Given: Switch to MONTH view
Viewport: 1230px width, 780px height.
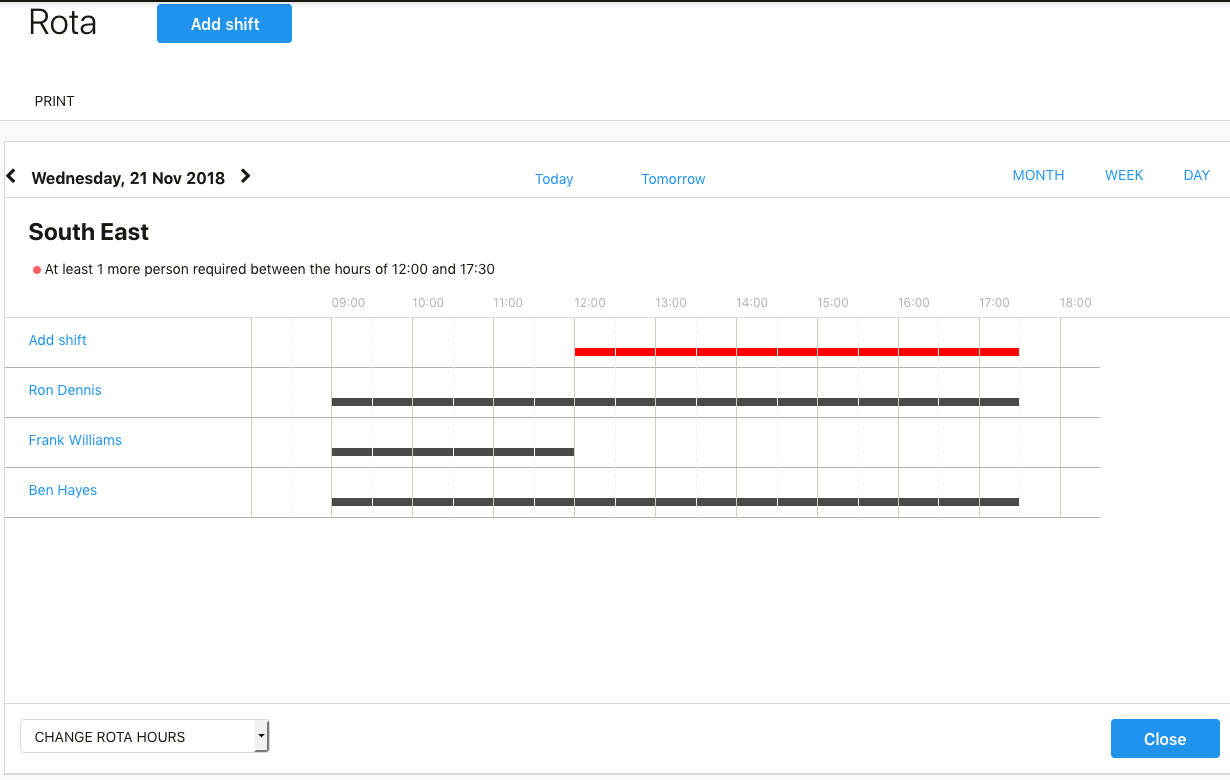Looking at the screenshot, I should tap(1038, 175).
